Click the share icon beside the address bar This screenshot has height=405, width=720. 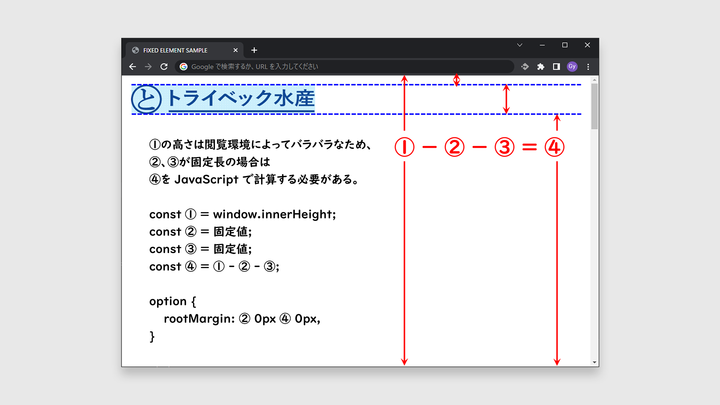(525, 67)
